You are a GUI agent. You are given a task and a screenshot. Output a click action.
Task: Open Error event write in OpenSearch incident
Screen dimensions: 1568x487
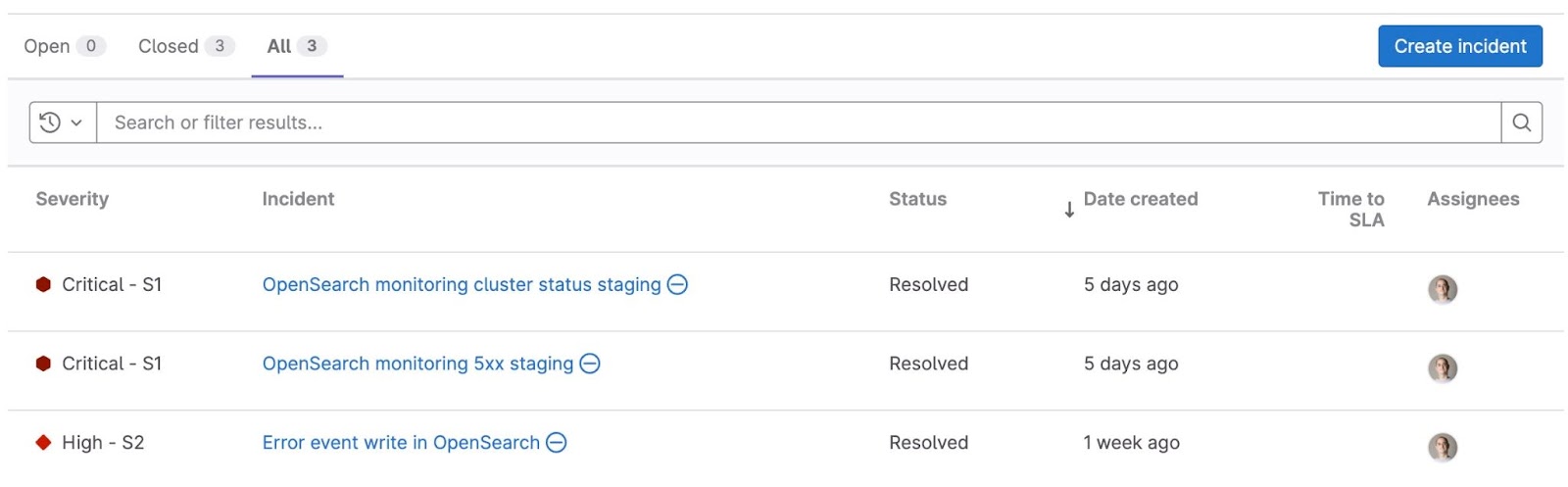pos(401,443)
